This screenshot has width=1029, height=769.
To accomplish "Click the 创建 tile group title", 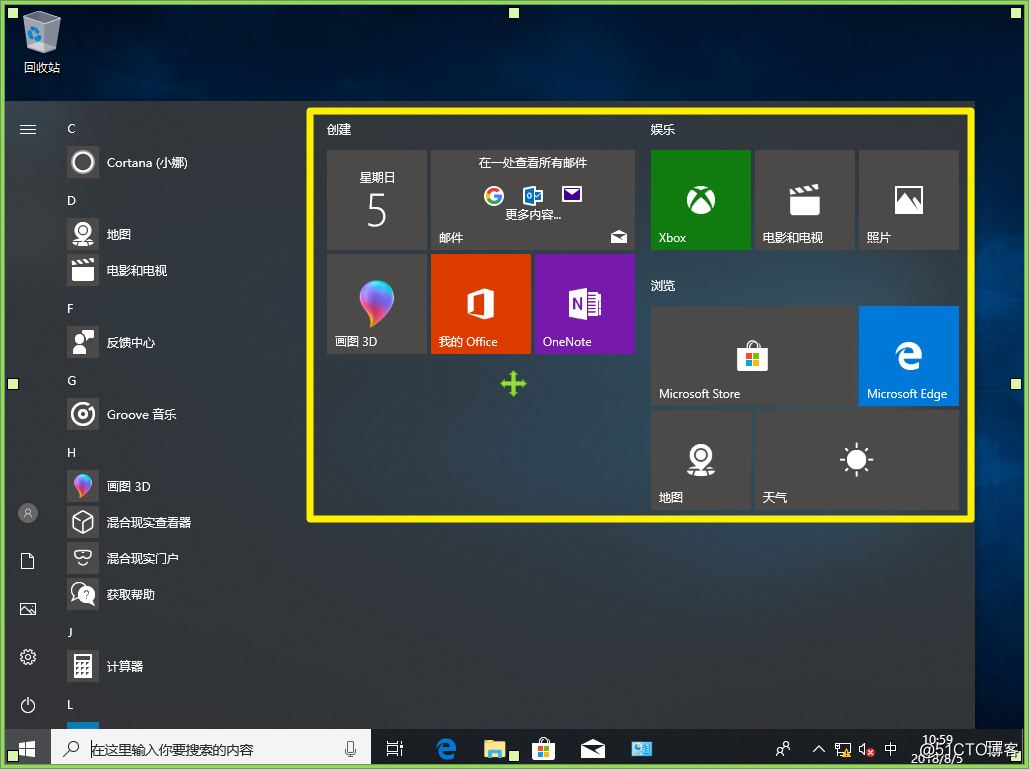I will [x=339, y=129].
